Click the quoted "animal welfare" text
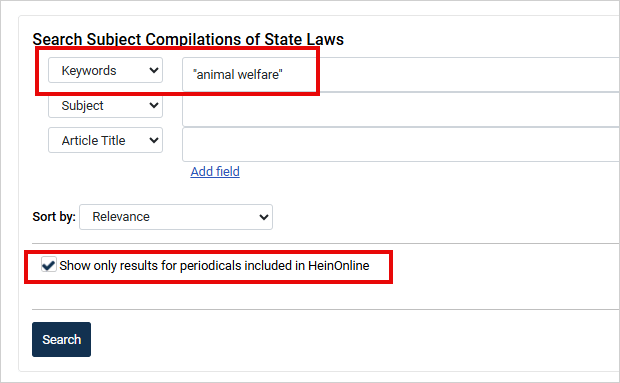This screenshot has height=383, width=620. pyautogui.click(x=238, y=74)
